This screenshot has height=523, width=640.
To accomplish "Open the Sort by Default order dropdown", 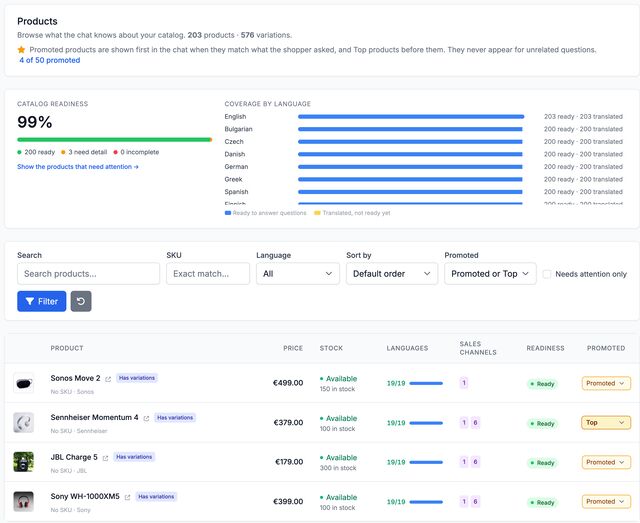I will [x=392, y=274].
